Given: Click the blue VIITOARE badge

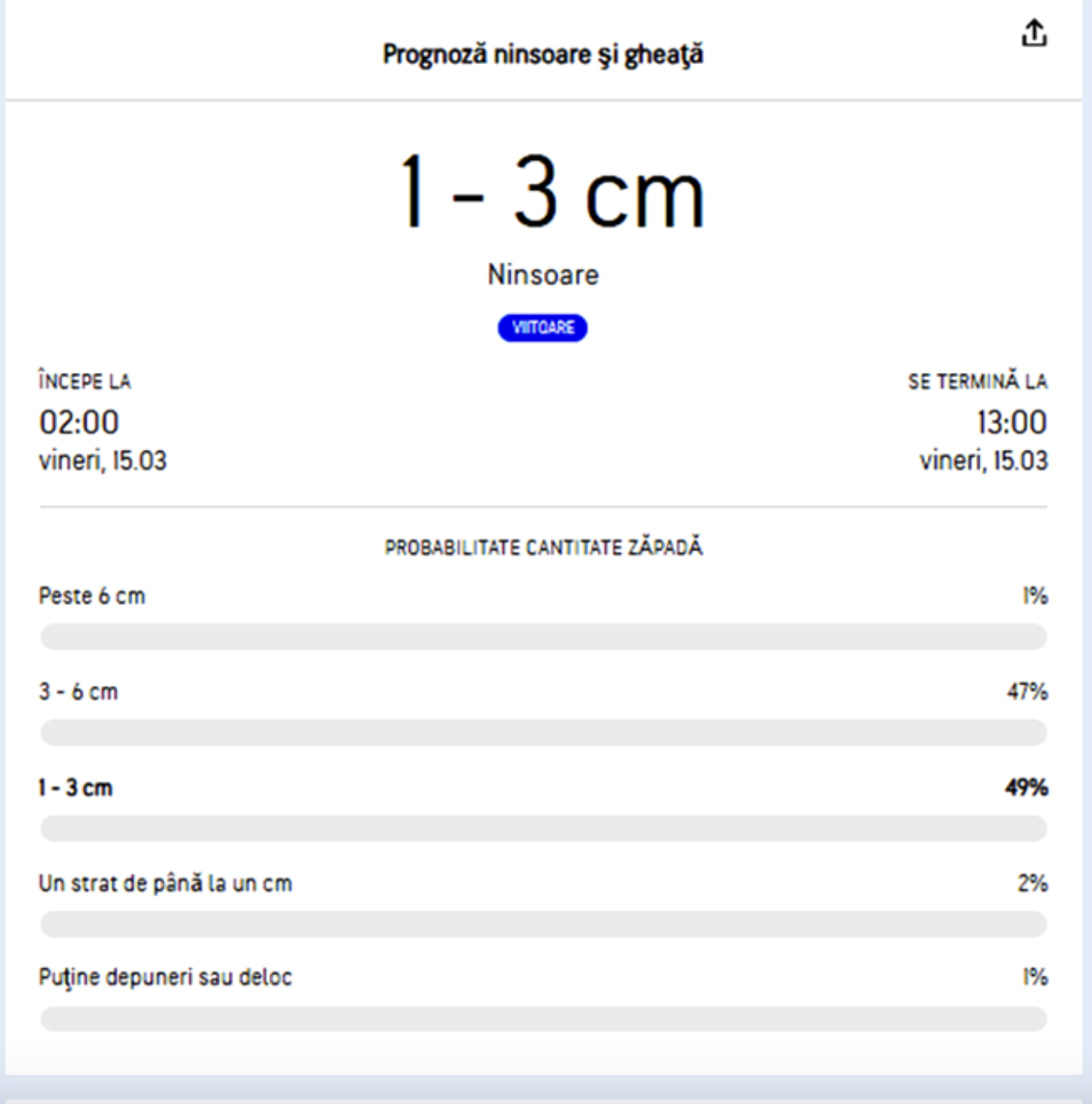Looking at the screenshot, I should pos(543,328).
